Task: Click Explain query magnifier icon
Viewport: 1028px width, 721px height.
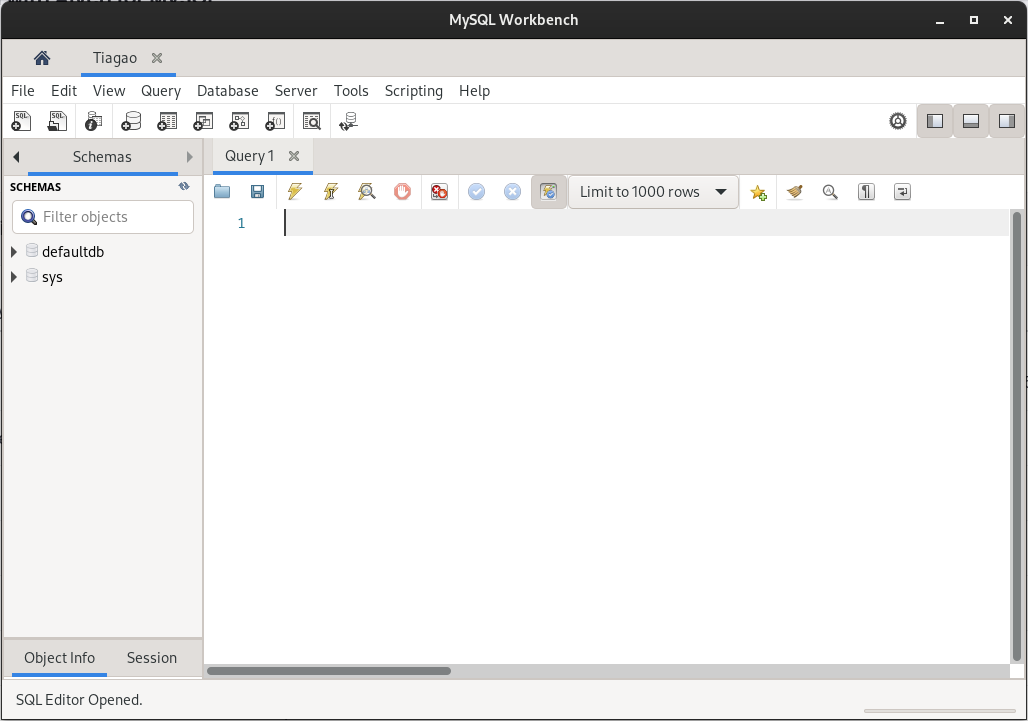Action: point(367,192)
